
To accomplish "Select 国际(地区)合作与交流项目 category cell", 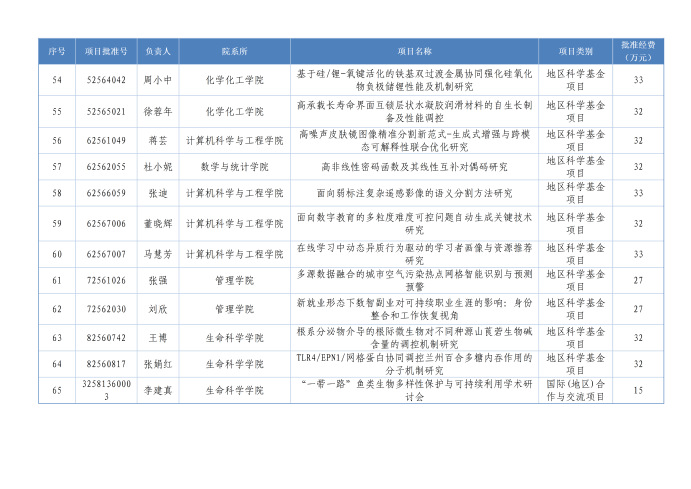I will pyautogui.click(x=575, y=391).
